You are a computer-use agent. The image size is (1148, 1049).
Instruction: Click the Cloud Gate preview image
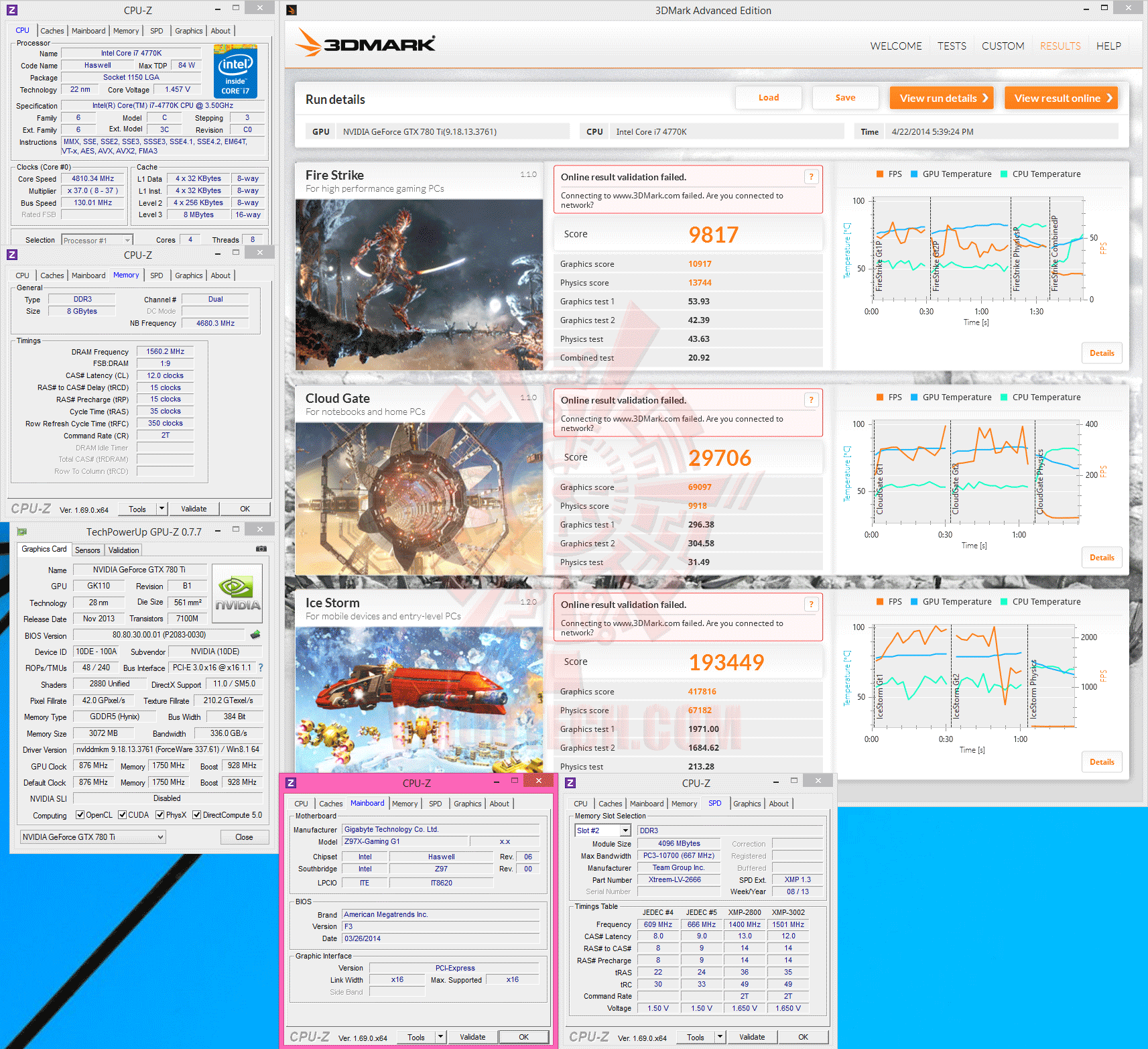click(419, 499)
